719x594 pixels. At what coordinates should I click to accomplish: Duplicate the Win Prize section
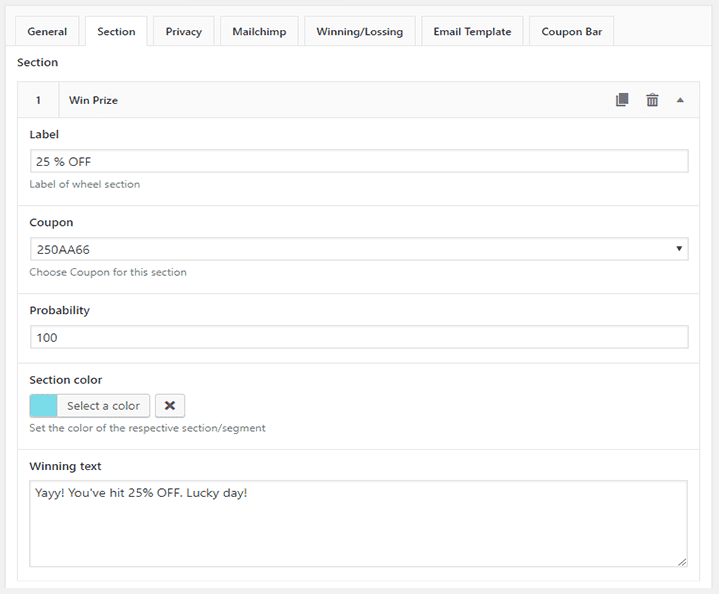622,100
